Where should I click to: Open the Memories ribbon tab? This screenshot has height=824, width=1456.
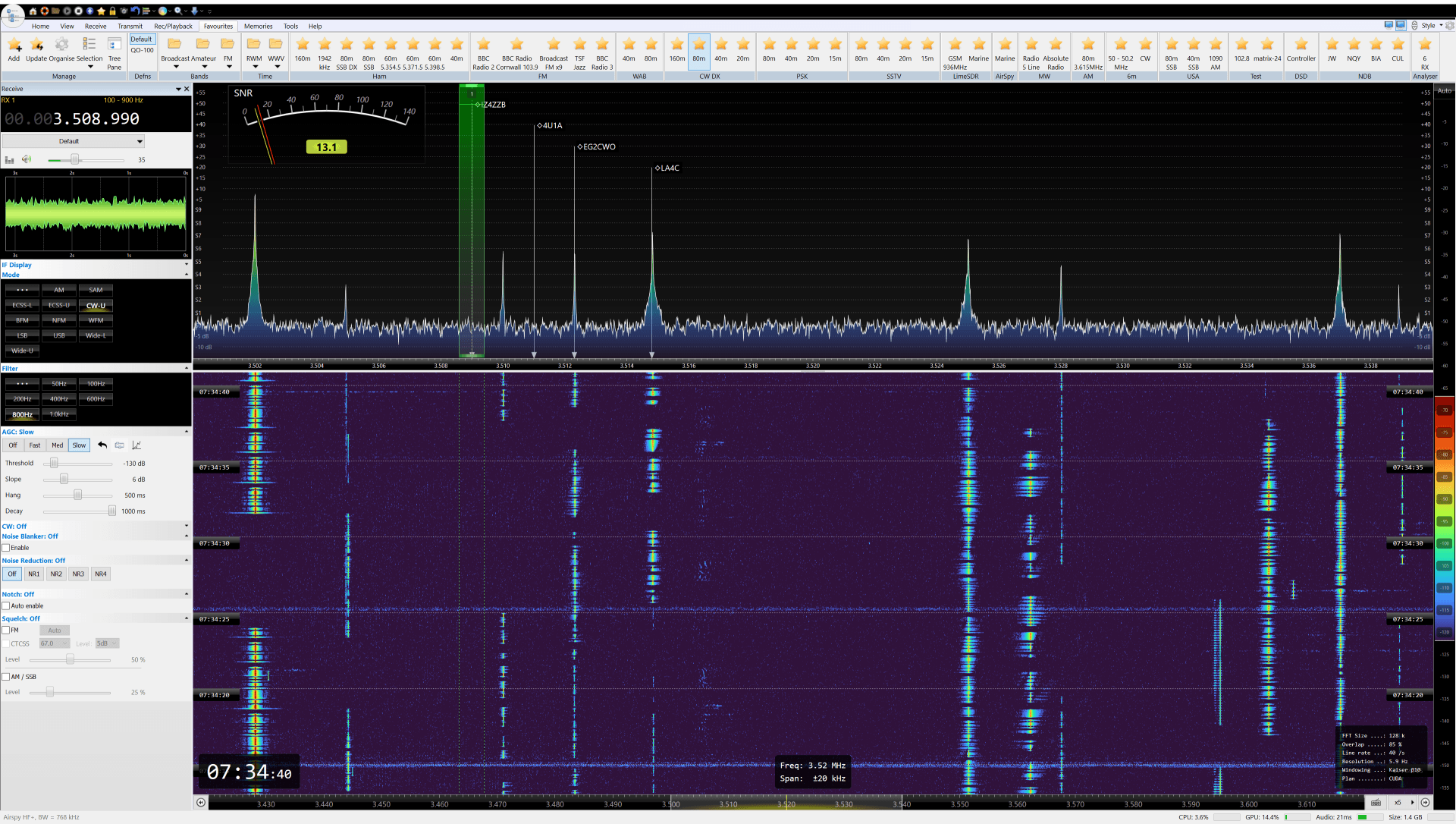pyautogui.click(x=258, y=26)
